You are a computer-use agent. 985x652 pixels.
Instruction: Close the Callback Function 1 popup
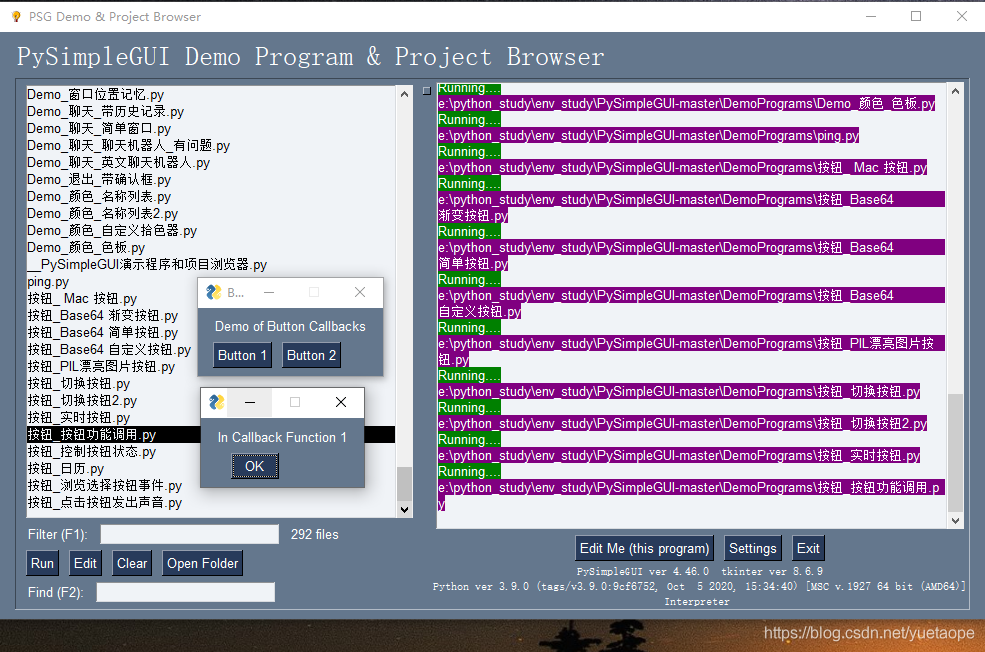coord(341,402)
